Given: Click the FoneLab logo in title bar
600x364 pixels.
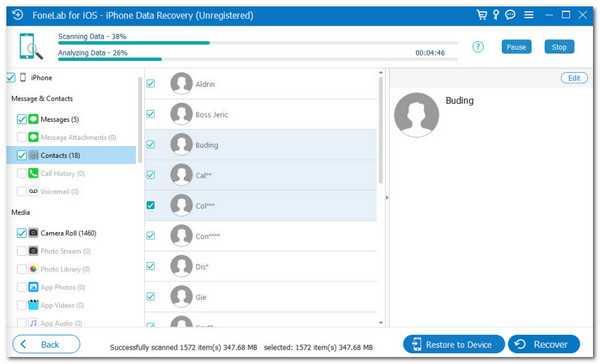Looking at the screenshot, I should [x=18, y=15].
